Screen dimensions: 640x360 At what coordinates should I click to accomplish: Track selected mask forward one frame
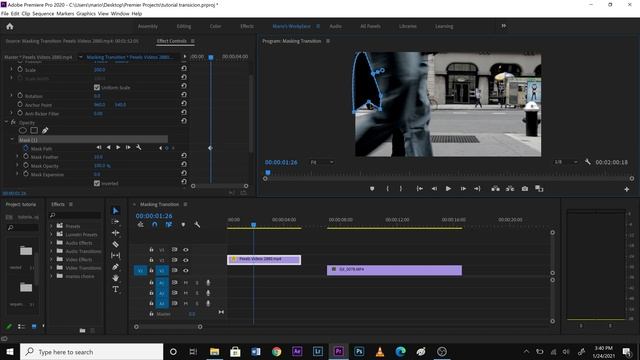[128, 147]
